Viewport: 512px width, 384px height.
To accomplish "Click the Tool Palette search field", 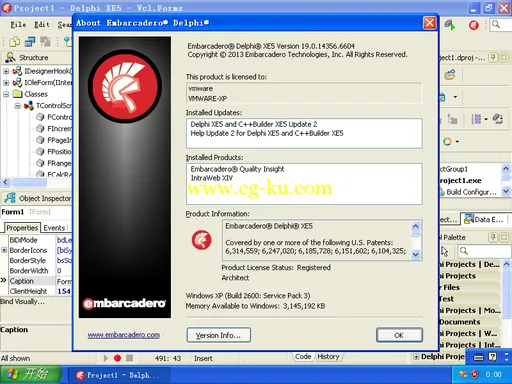I will 484,251.
